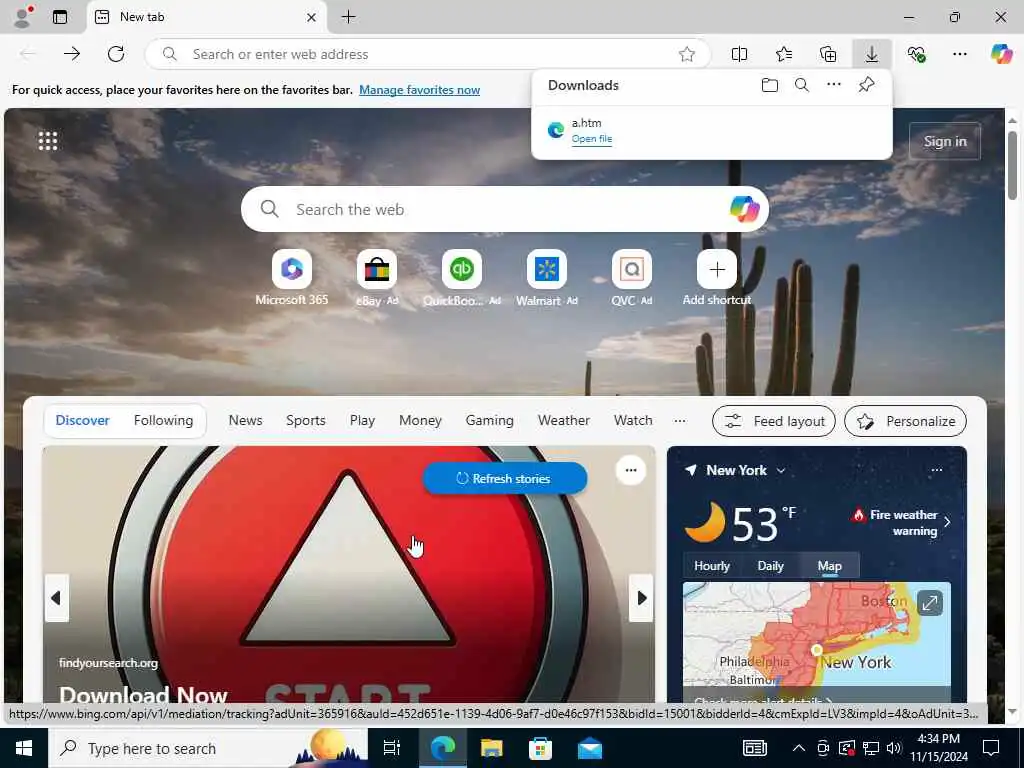1024x768 pixels.
Task: Open a new tab with plus button
Action: (x=349, y=17)
